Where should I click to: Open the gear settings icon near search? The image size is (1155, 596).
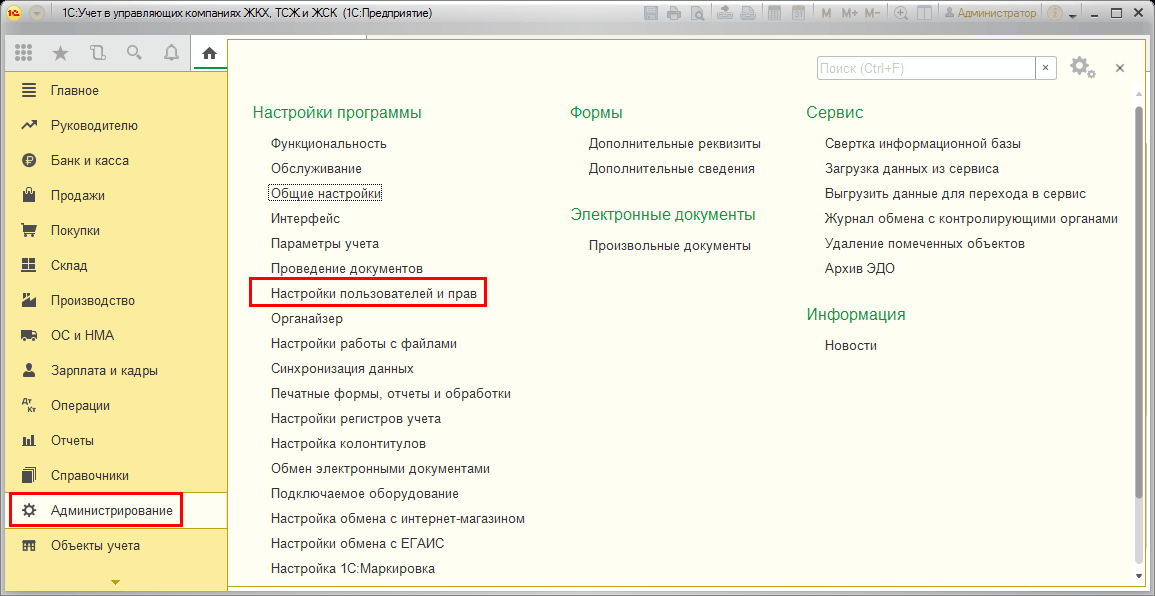pos(1082,67)
